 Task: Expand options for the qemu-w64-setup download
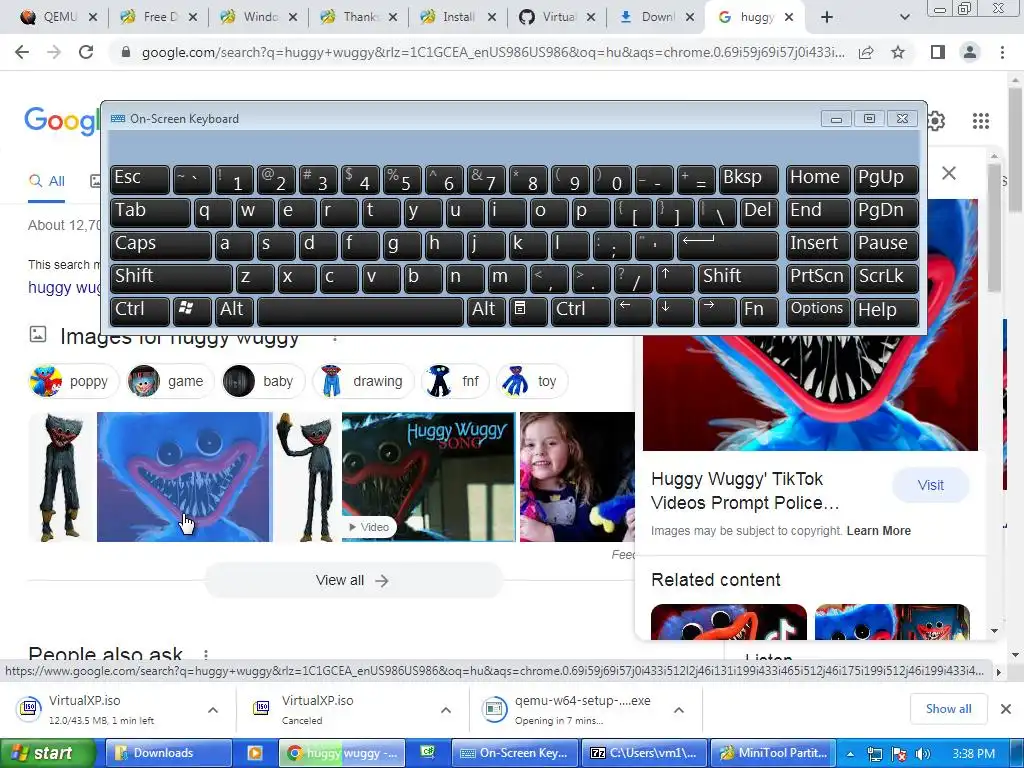(679, 710)
